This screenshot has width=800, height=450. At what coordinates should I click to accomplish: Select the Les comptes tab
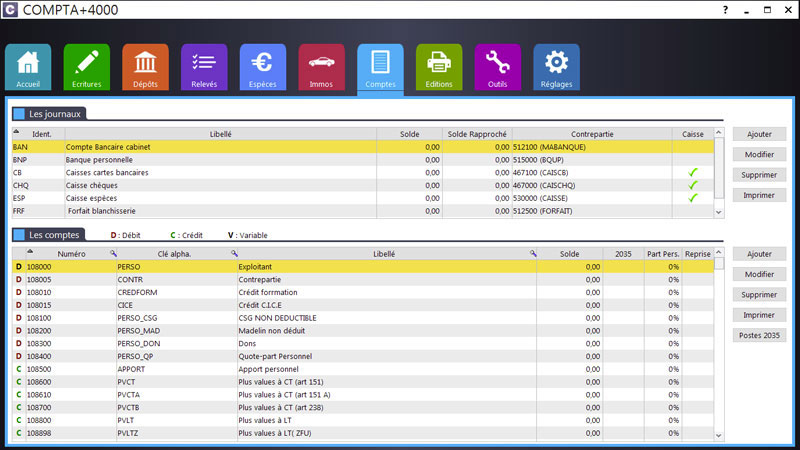tap(48, 235)
